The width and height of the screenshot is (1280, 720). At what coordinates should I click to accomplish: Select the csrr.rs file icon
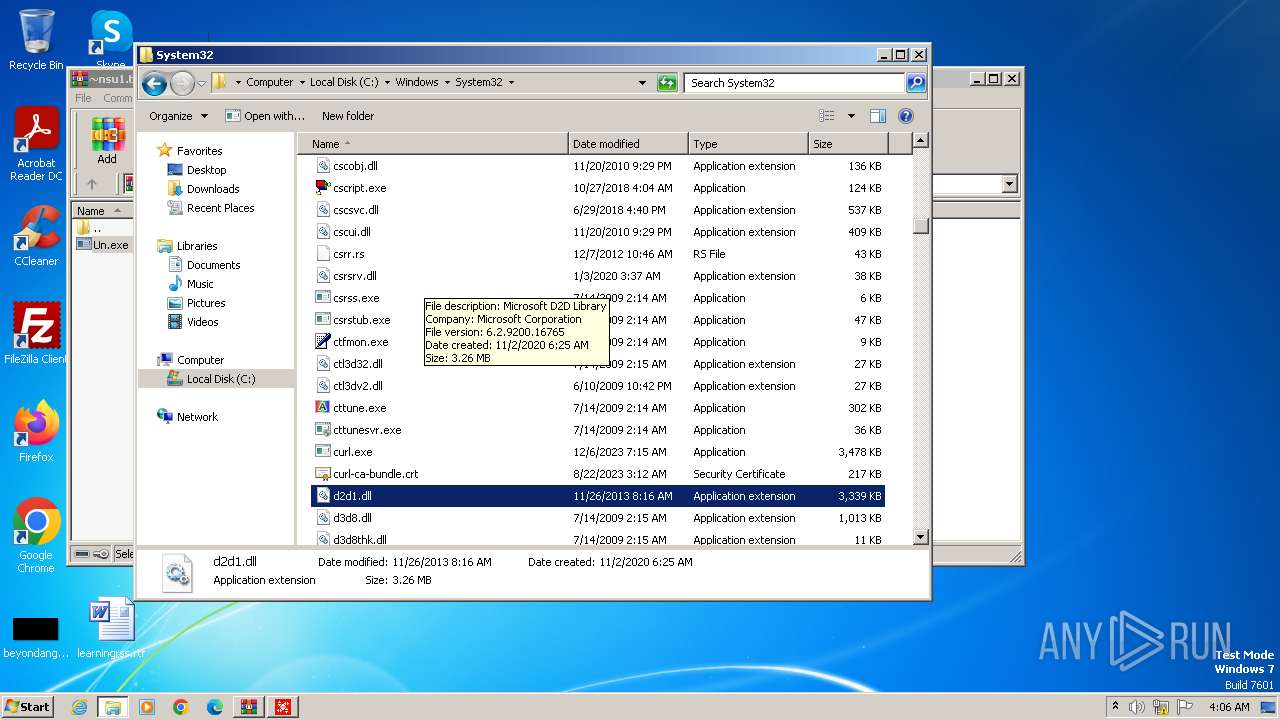323,254
